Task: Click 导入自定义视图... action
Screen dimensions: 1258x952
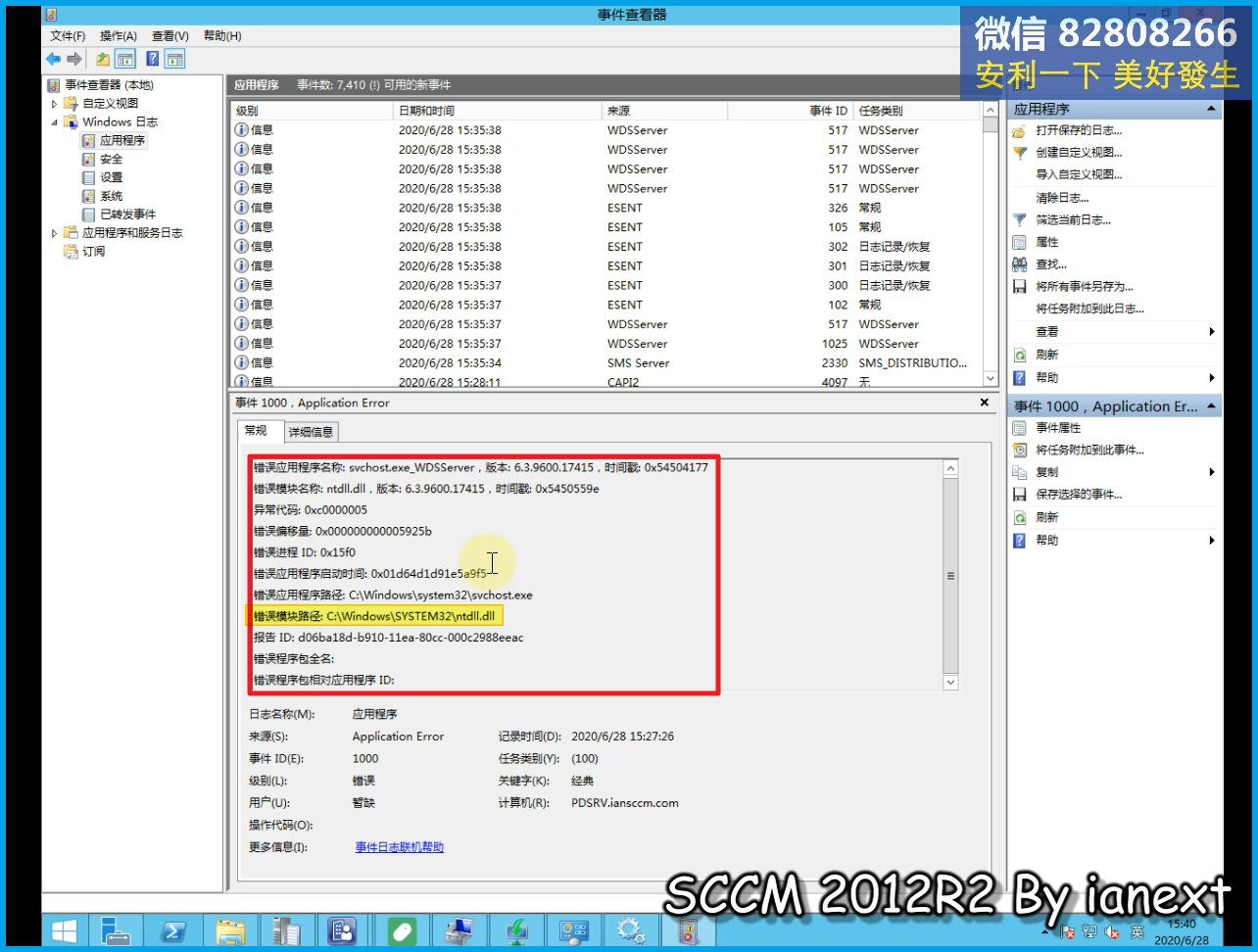Action: coord(1079,175)
